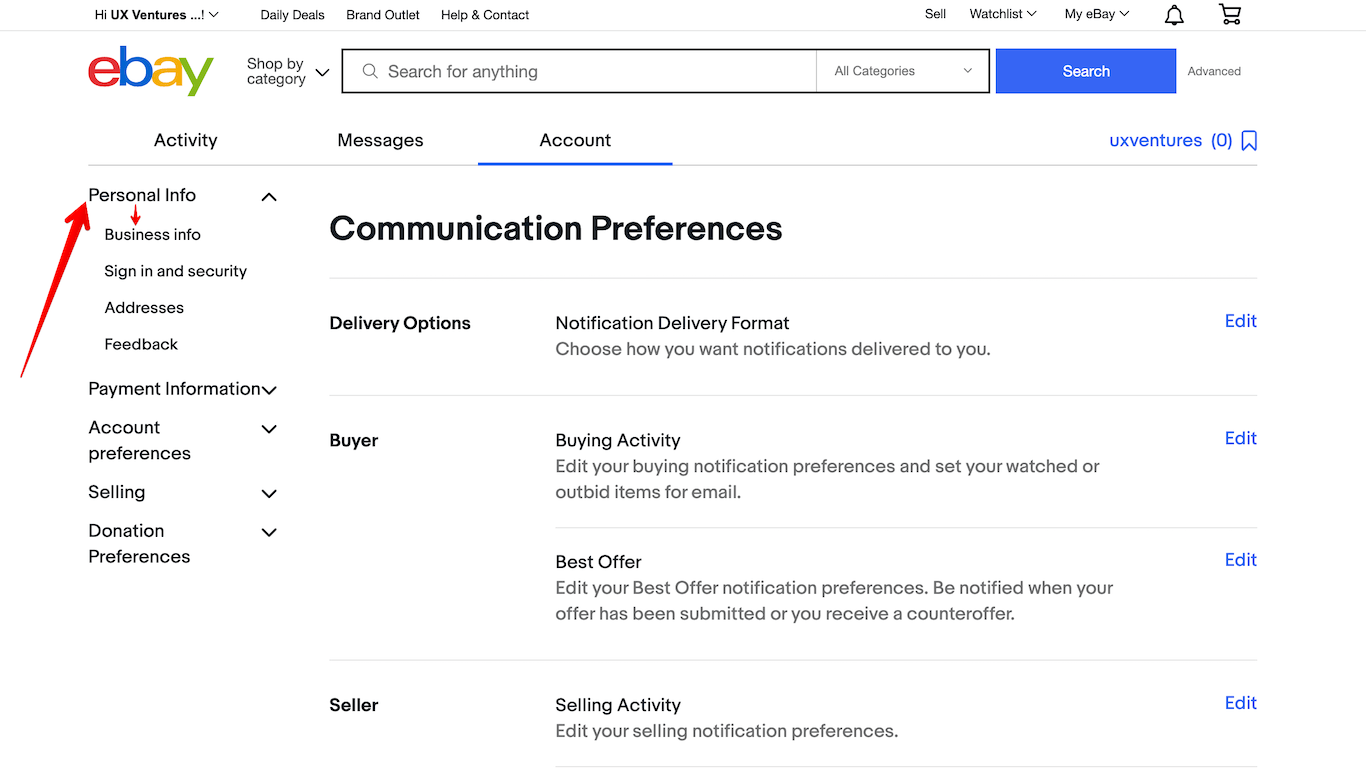Viewport: 1366px width, 768px height.
Task: Collapse the Personal Info section
Action: click(268, 196)
